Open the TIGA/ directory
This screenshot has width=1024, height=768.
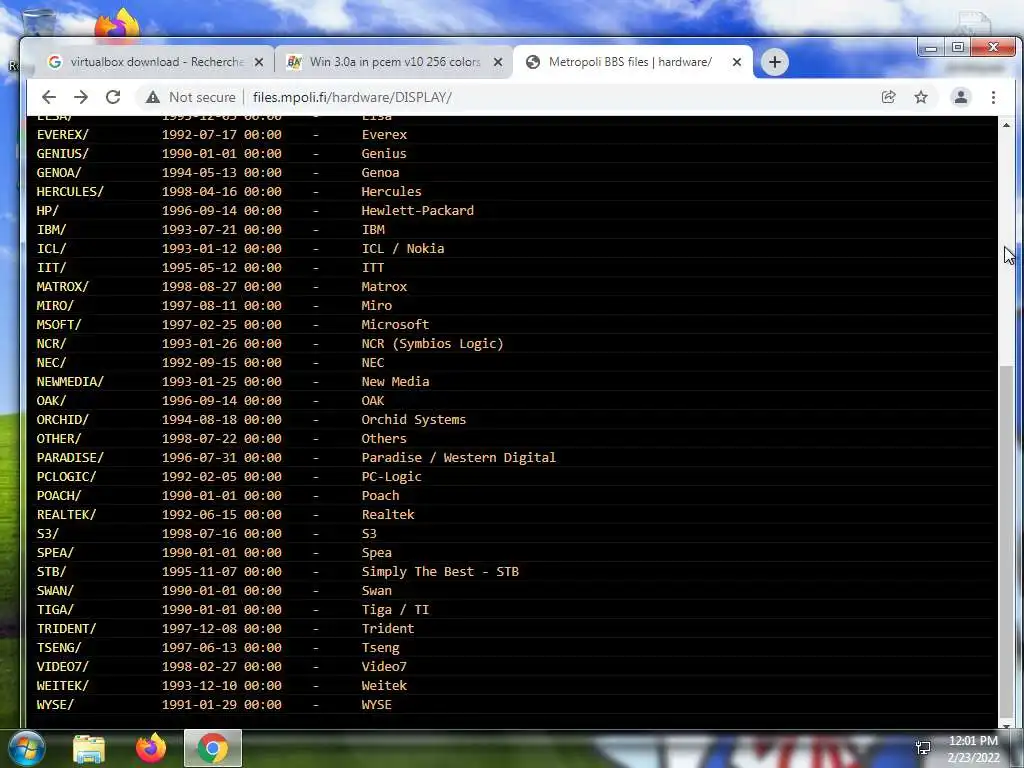coord(55,609)
